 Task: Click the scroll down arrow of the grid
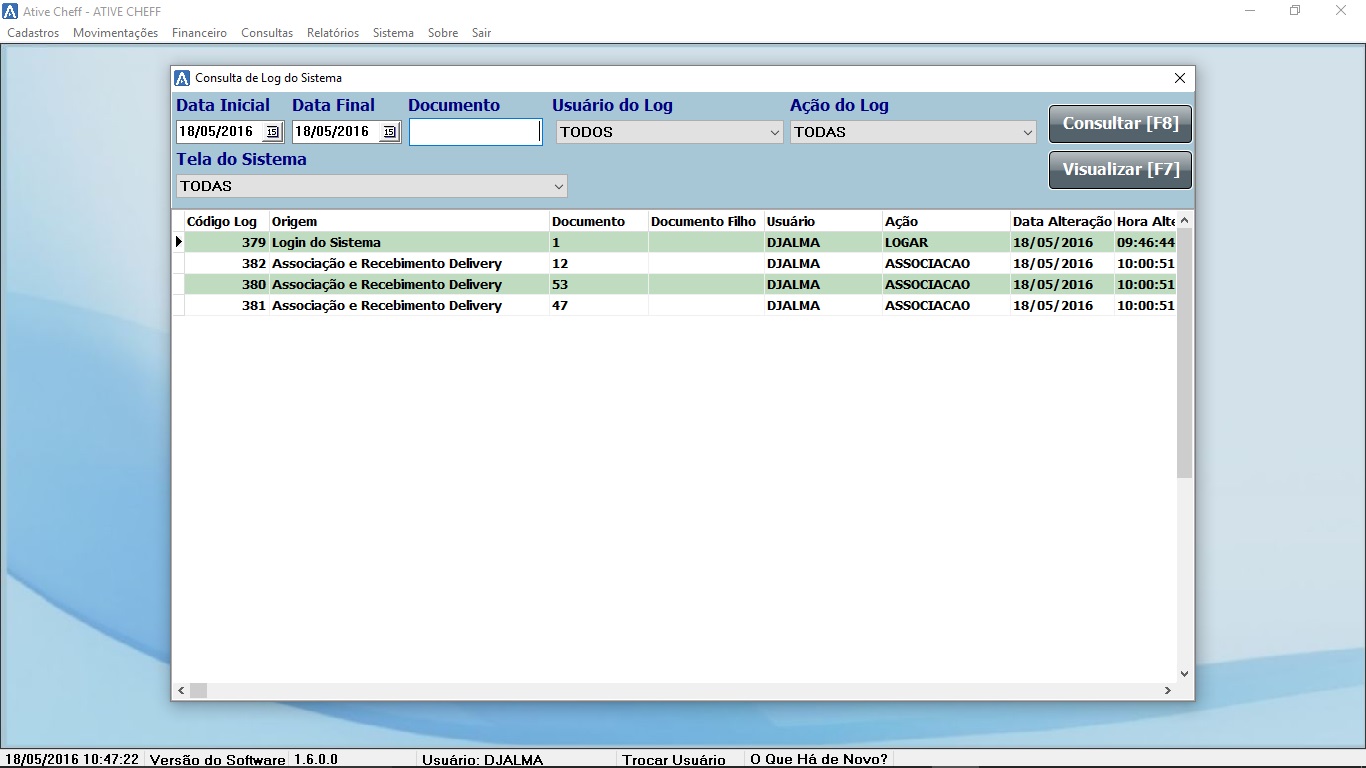pos(1184,674)
